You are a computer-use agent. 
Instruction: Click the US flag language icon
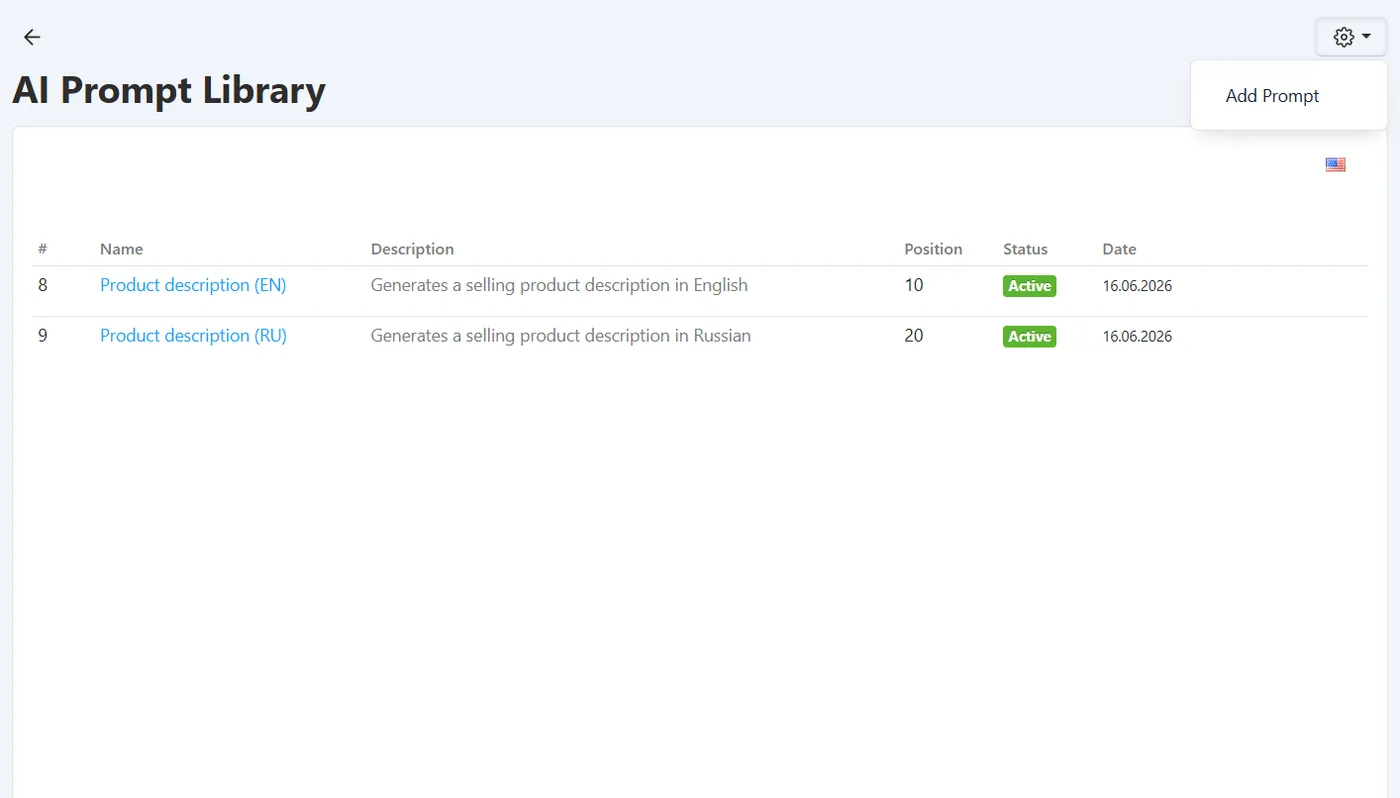(x=1335, y=165)
